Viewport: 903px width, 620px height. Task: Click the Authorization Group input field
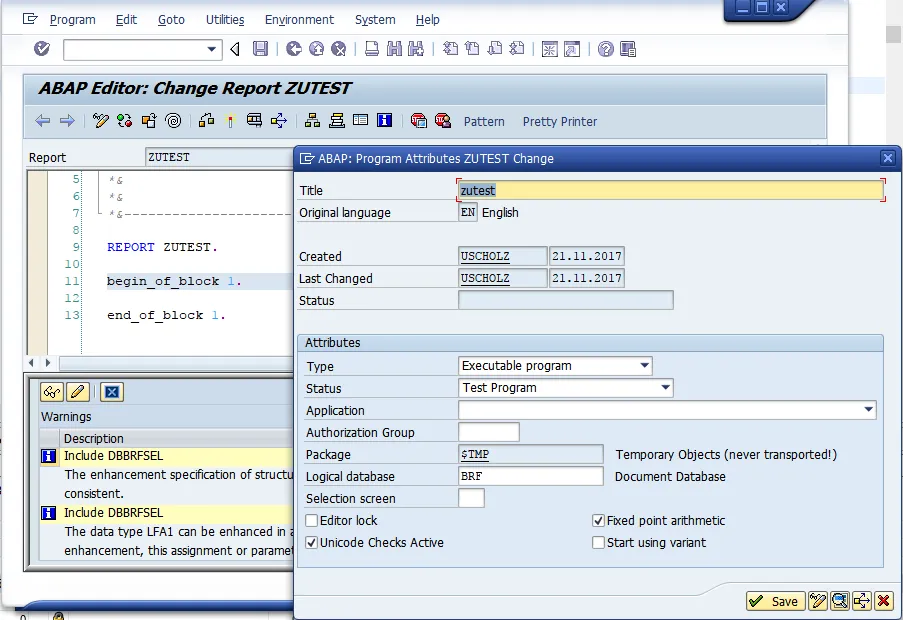pos(489,432)
